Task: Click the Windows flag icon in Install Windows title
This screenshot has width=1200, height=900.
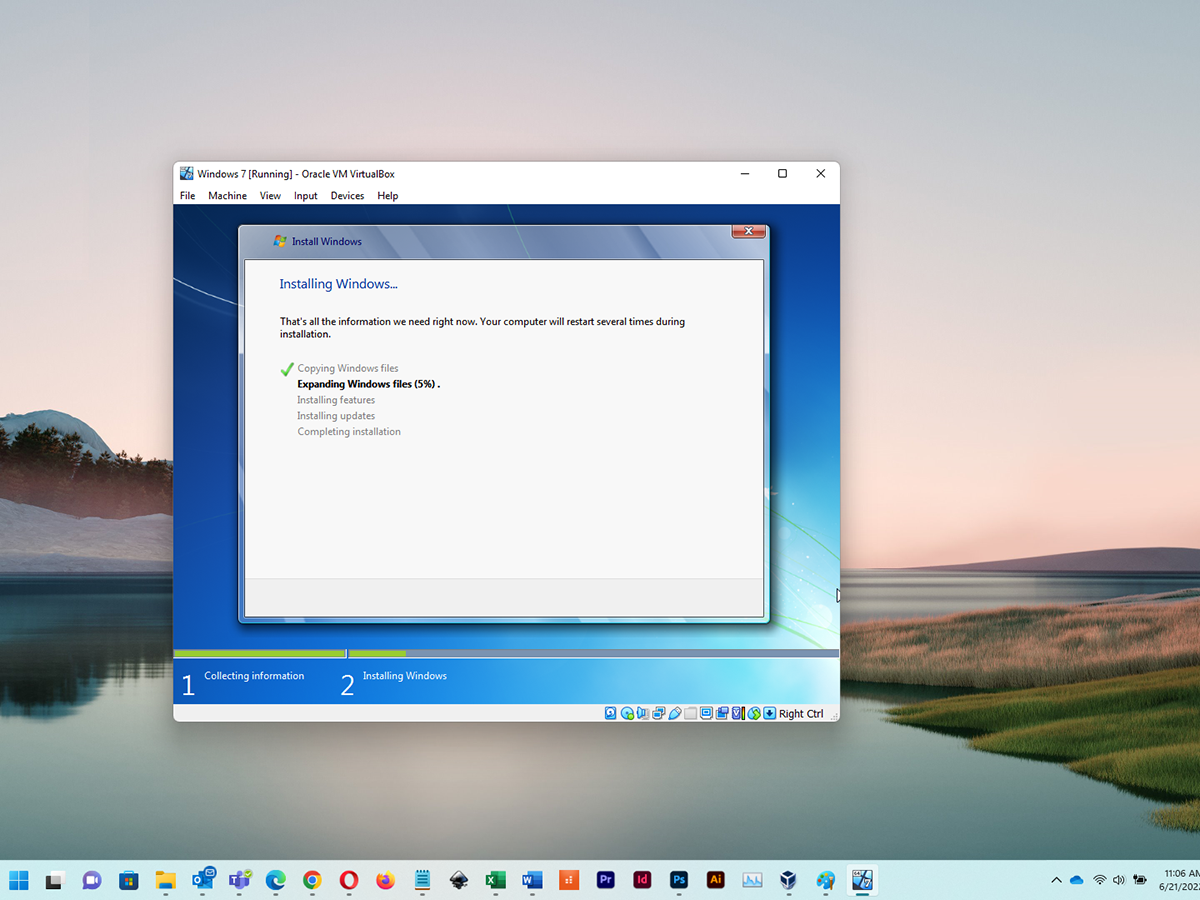Action: coord(280,241)
